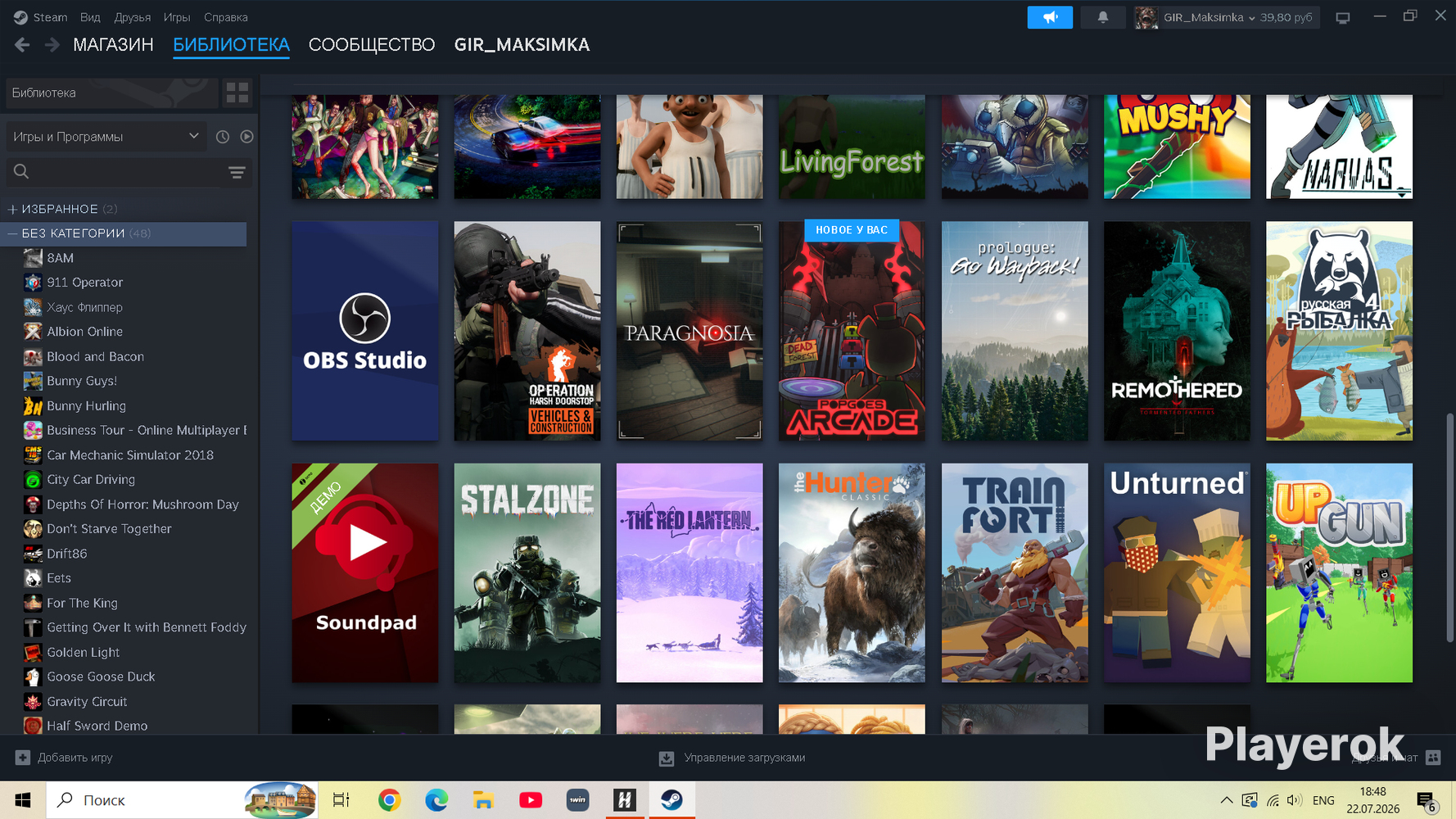Select the Gravity Circuit icon
The width and height of the screenshot is (1456, 819).
pyautogui.click(x=33, y=702)
